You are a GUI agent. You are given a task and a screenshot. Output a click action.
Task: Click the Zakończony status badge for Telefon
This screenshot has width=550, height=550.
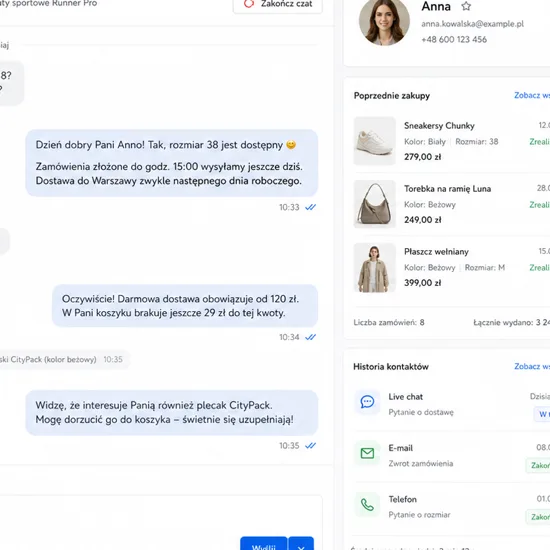[x=538, y=517]
